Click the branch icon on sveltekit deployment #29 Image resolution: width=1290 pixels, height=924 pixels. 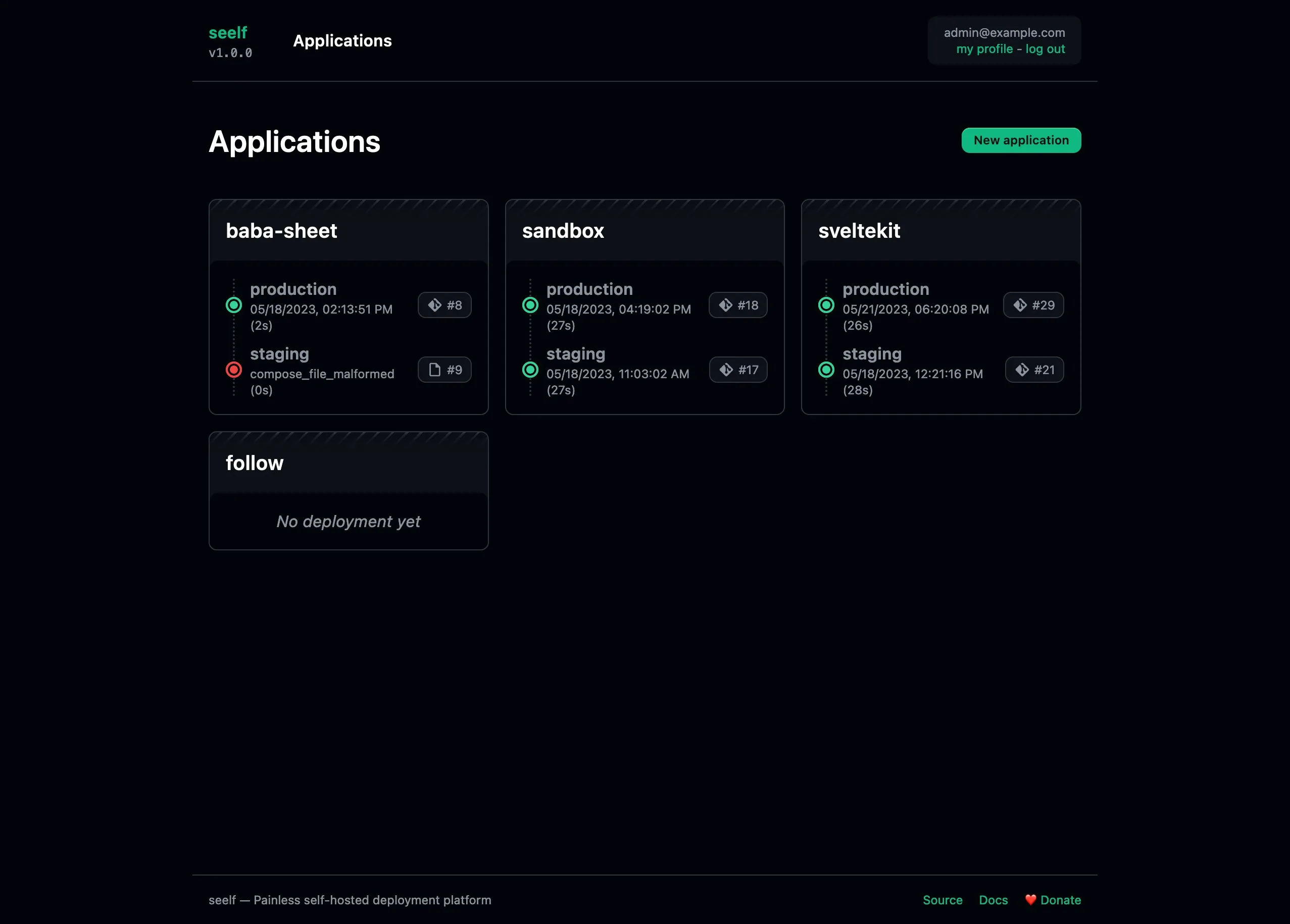[1021, 305]
